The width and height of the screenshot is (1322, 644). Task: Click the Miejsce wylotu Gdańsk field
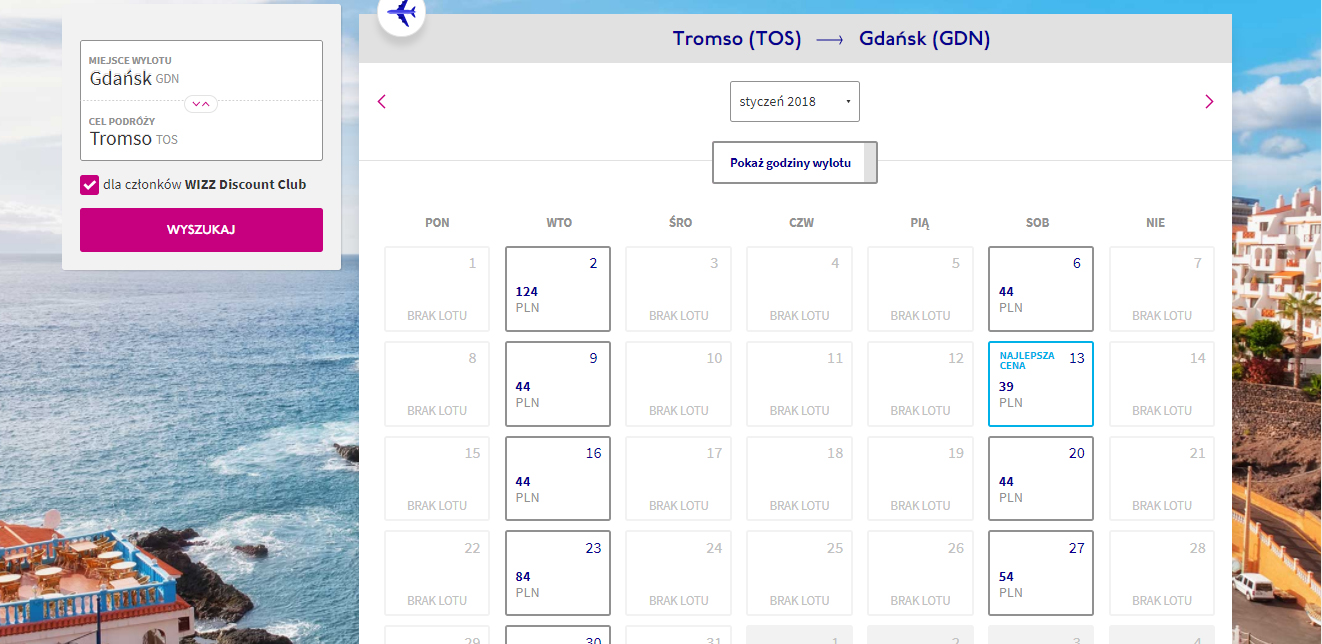click(x=201, y=71)
